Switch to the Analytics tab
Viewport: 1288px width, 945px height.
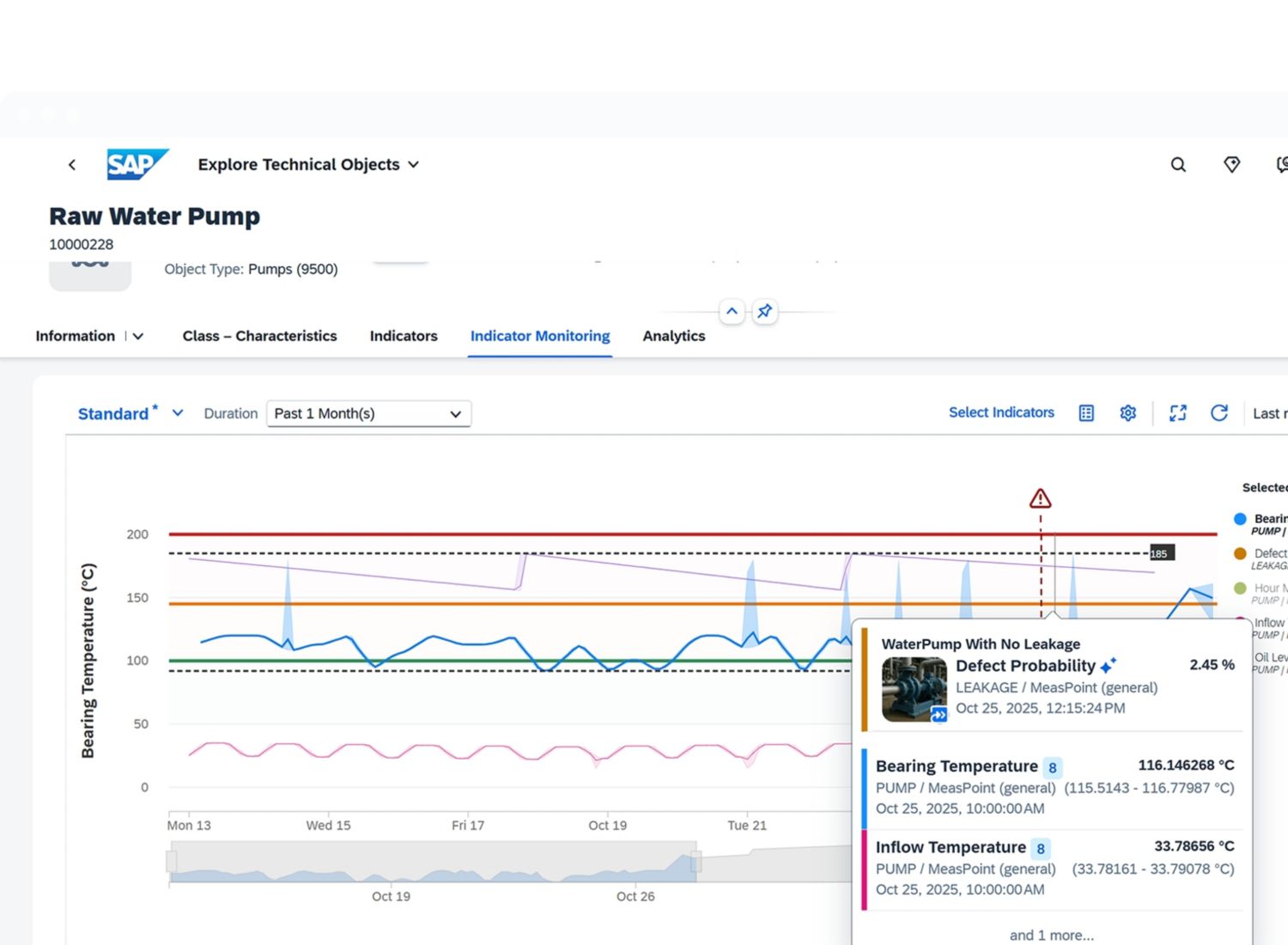click(x=673, y=336)
